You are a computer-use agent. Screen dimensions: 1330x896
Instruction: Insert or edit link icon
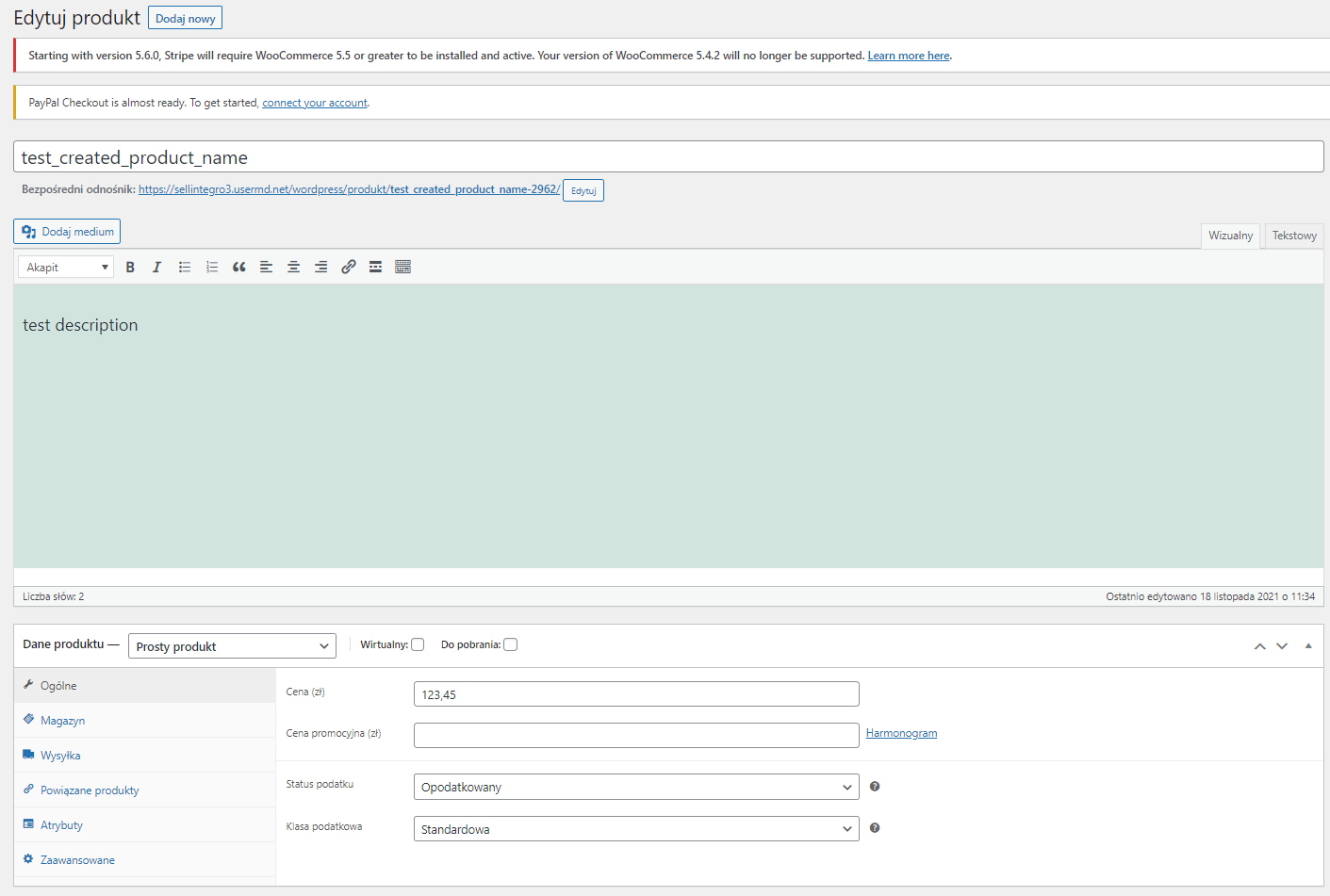349,268
